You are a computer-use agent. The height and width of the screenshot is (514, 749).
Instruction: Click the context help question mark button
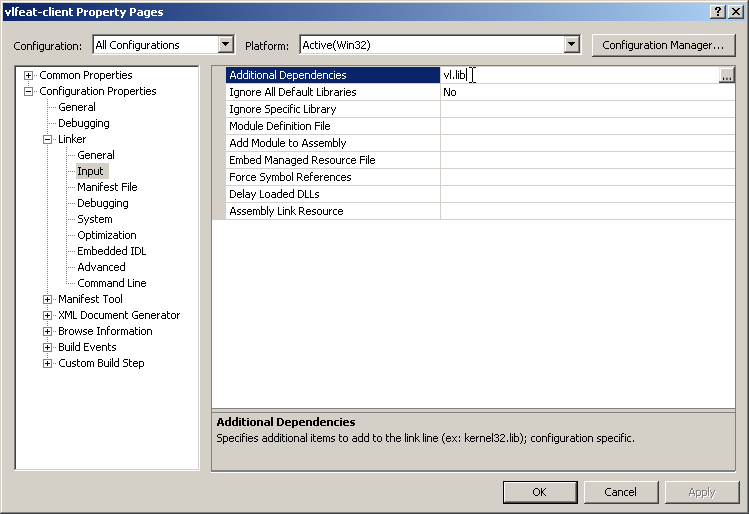(x=718, y=11)
